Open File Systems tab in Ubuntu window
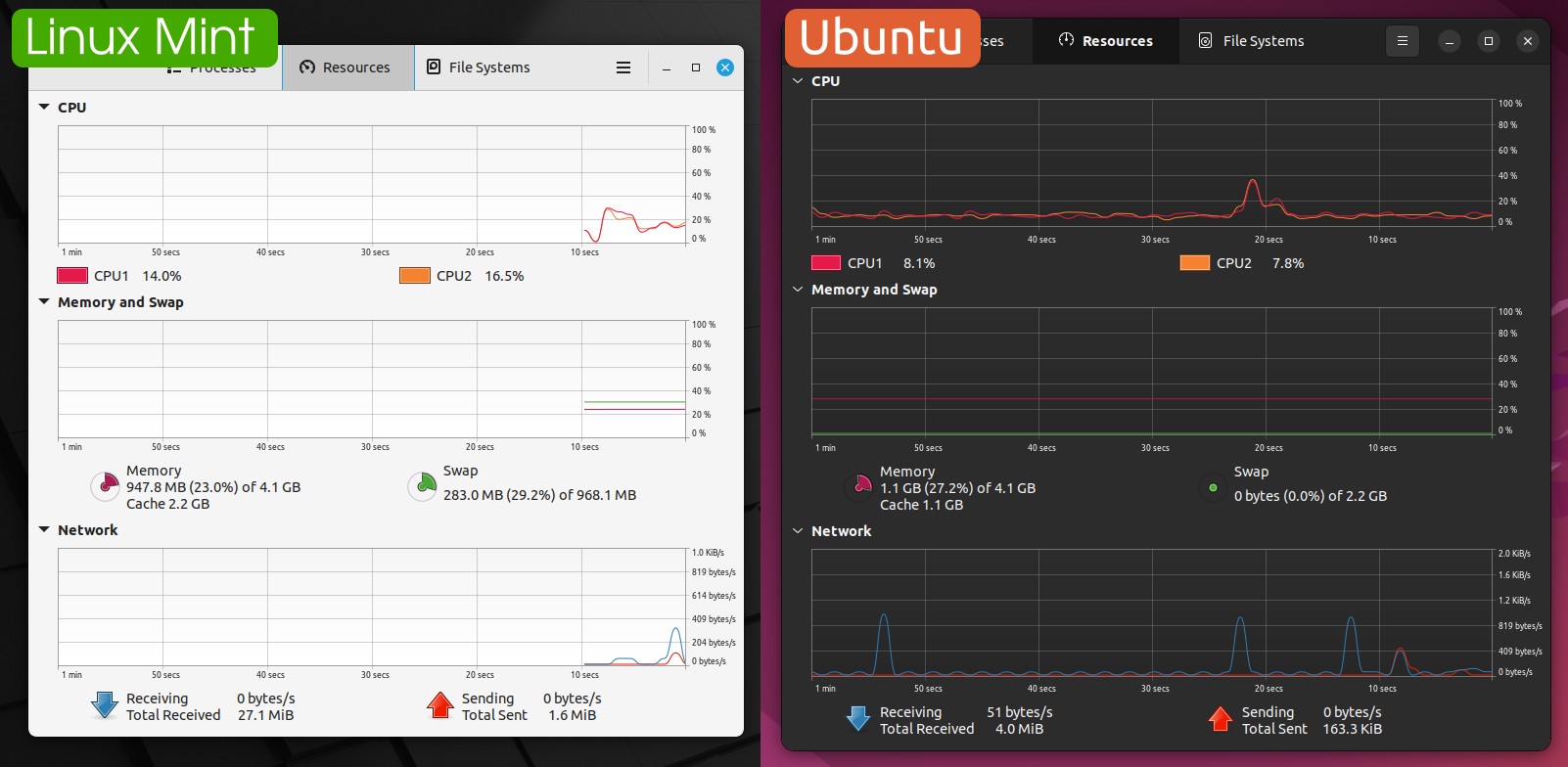Viewport: 1568px width, 767px height. click(x=1252, y=41)
